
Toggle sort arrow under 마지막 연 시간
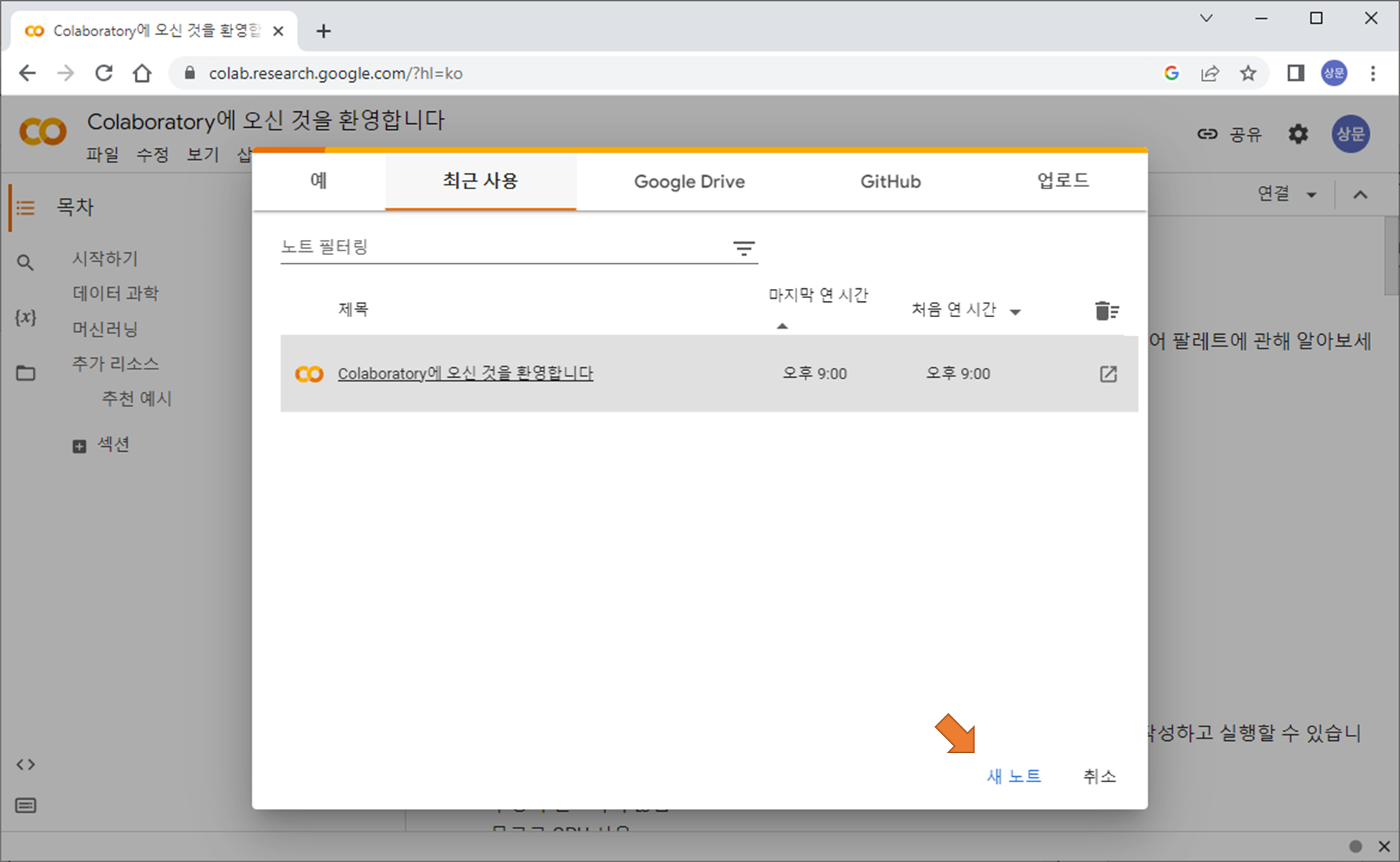coord(782,326)
